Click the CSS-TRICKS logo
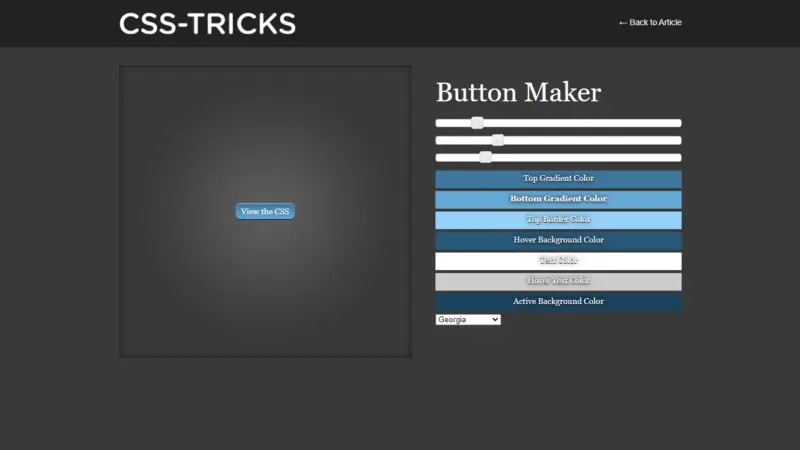The image size is (800, 450). coord(207,23)
